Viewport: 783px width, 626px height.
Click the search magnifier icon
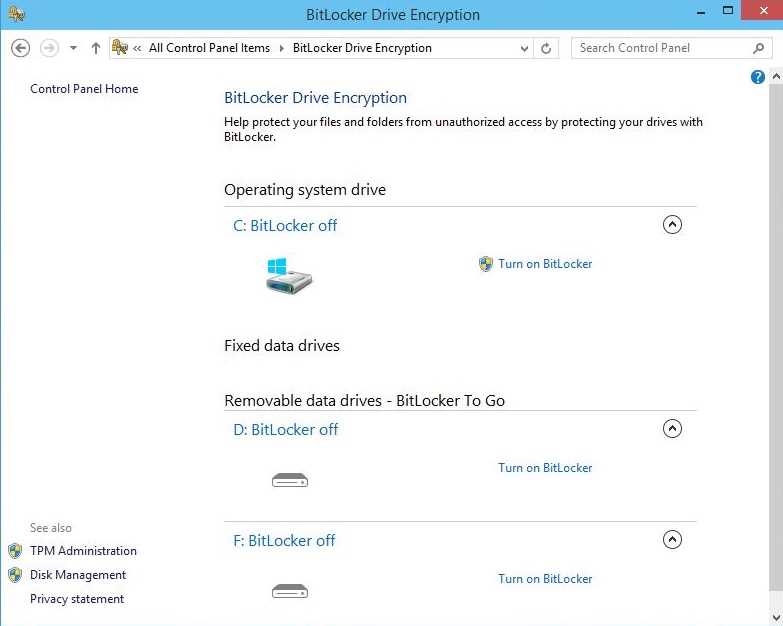759,48
